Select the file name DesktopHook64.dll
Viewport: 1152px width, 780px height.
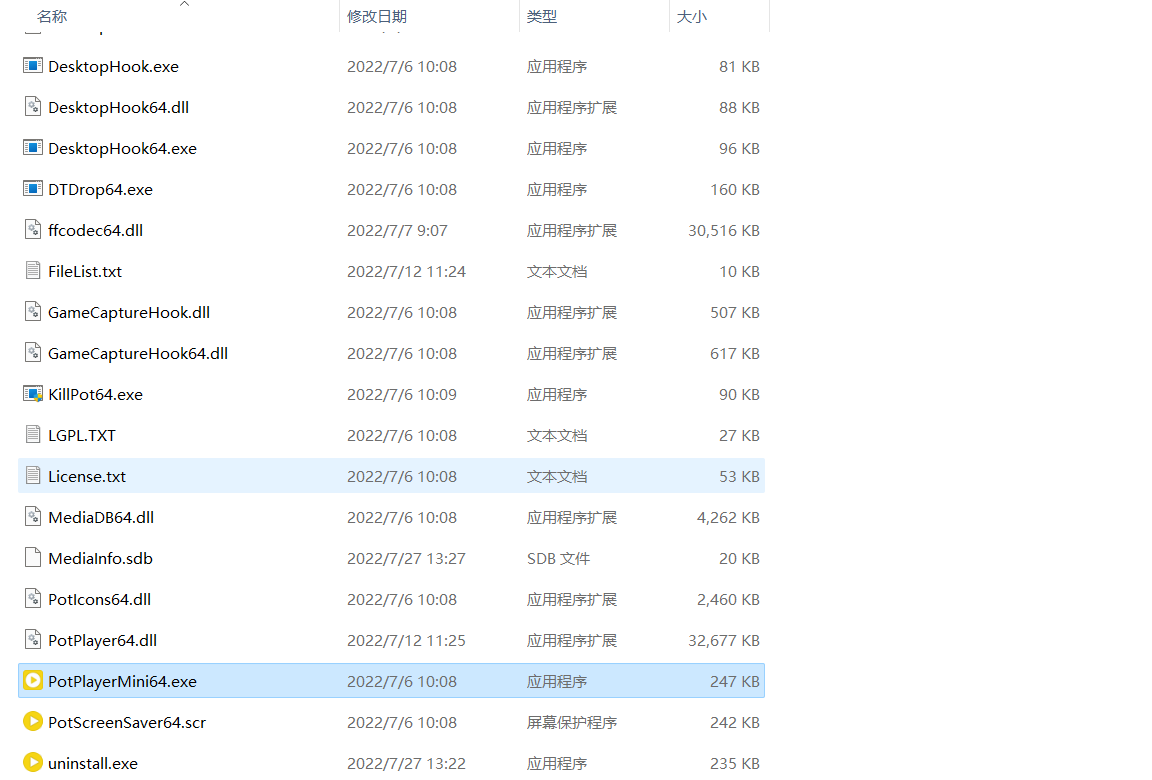click(x=118, y=107)
